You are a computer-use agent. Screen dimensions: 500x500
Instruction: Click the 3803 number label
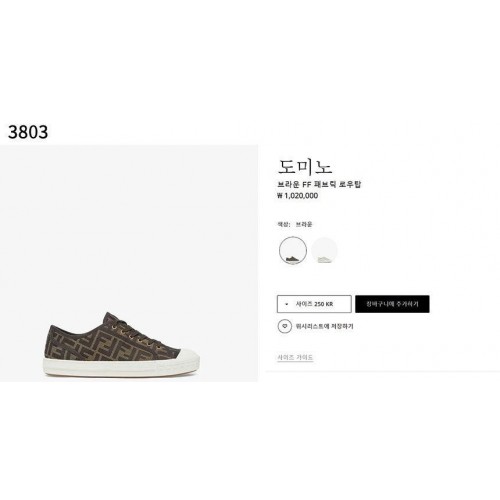tap(28, 132)
